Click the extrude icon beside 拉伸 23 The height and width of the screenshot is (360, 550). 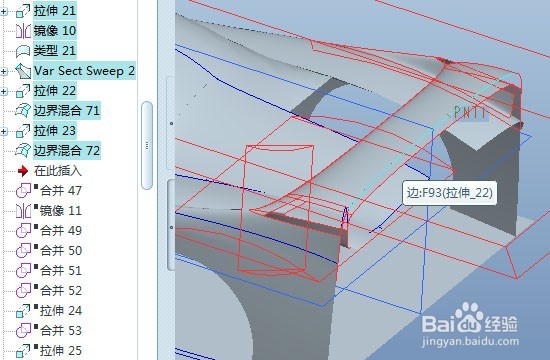click(23, 131)
